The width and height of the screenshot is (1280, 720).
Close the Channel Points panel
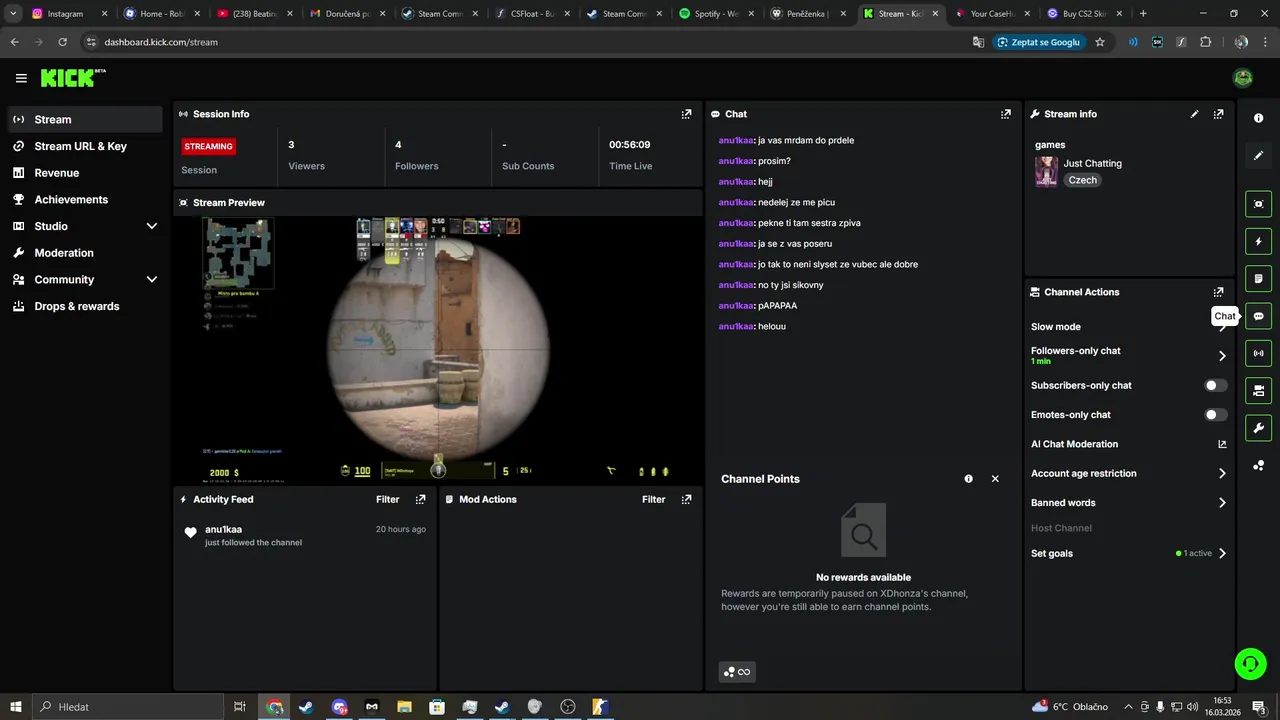(995, 479)
